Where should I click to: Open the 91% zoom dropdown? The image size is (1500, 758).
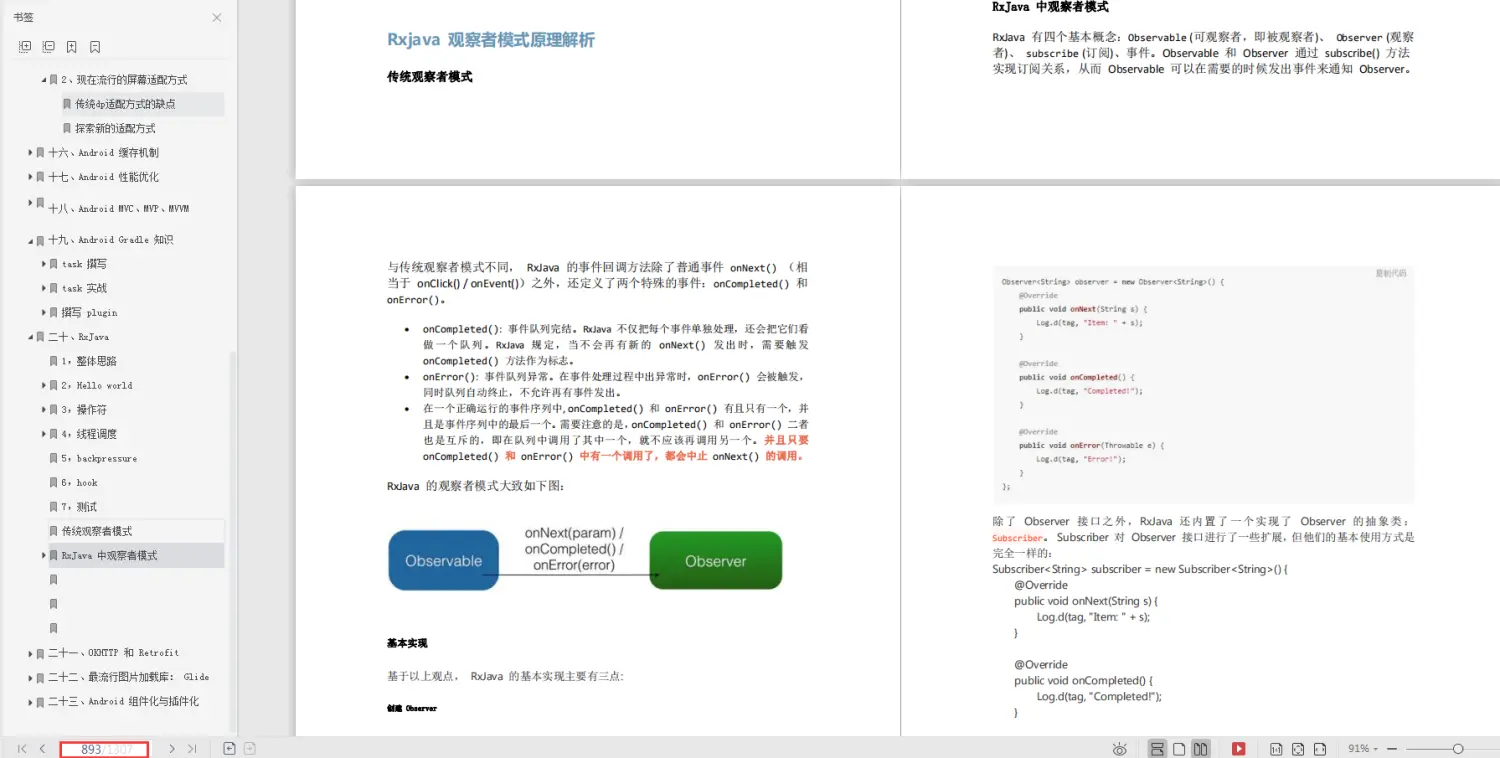1363,748
